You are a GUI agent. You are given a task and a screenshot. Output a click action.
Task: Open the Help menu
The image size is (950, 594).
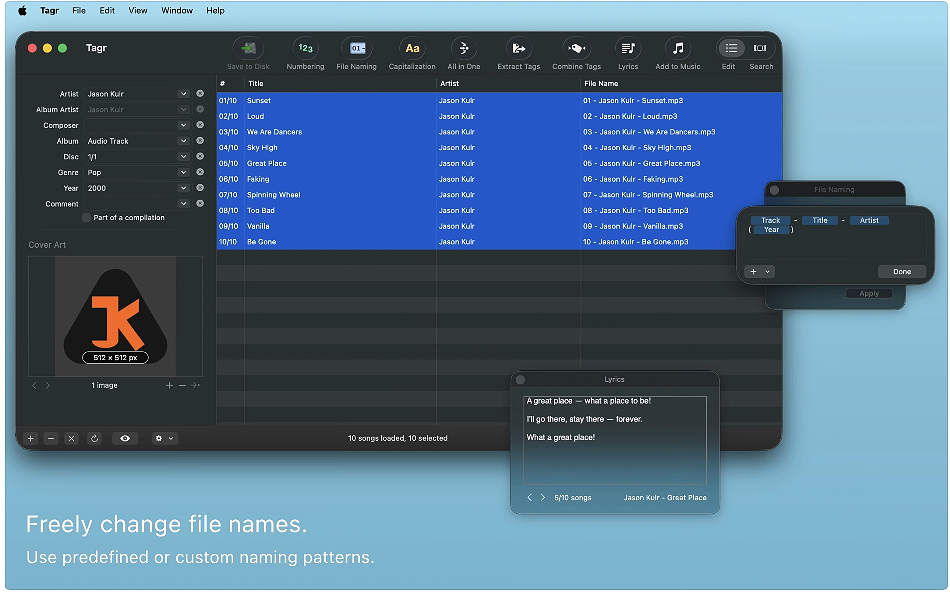215,10
